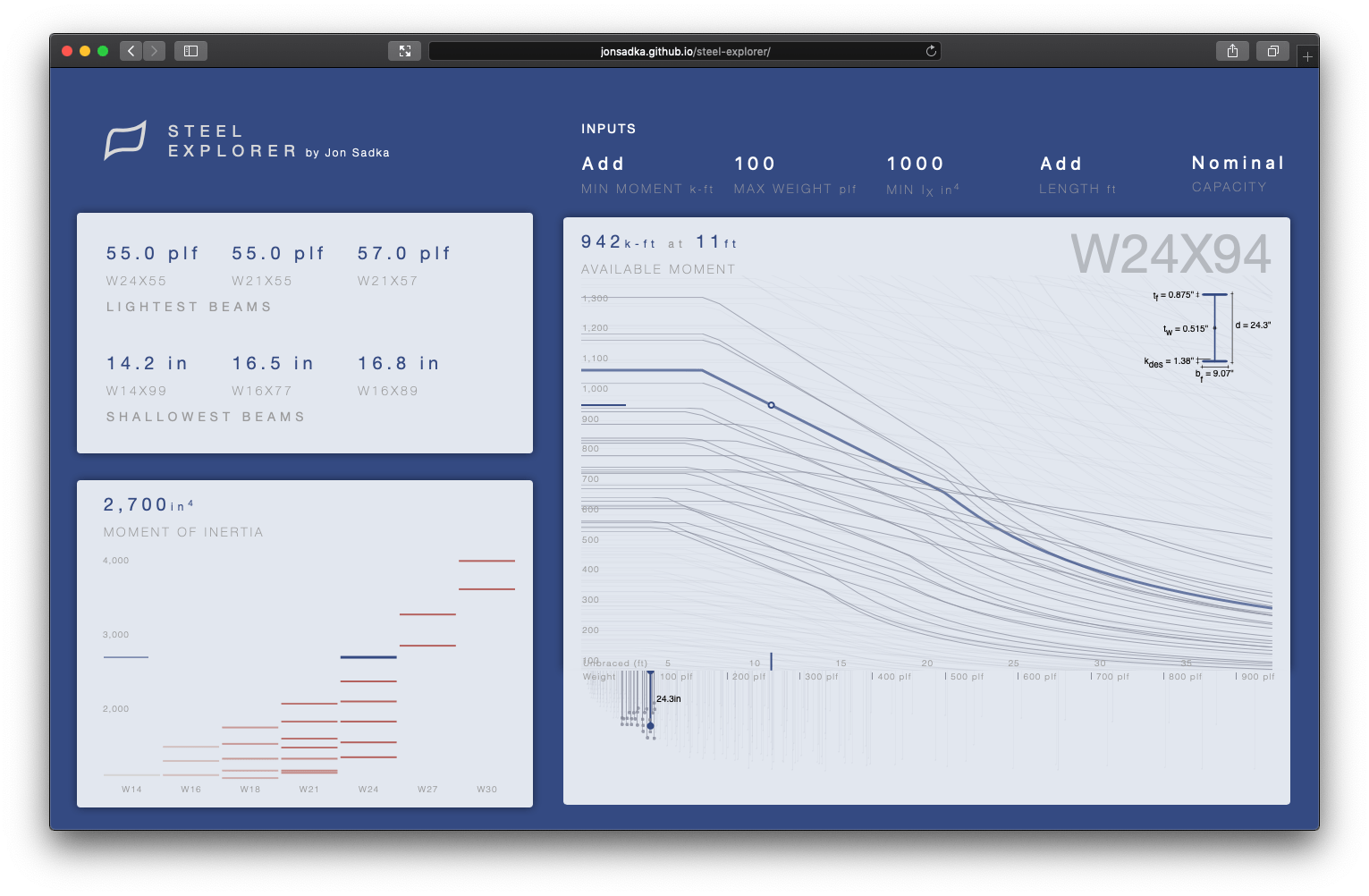The height and width of the screenshot is (896, 1369).
Task: Click the 24.3in depth label on weight chart
Action: click(669, 699)
